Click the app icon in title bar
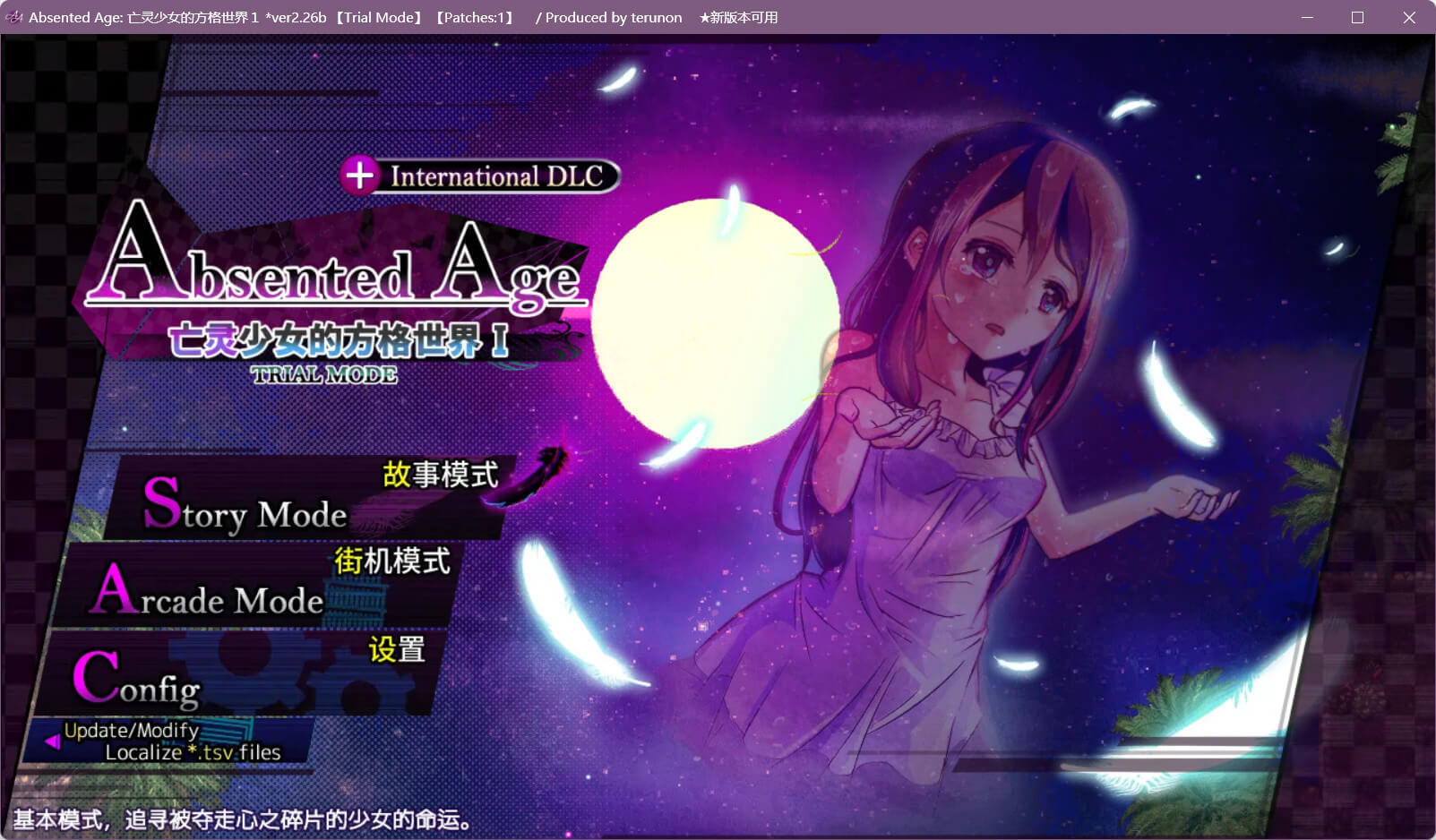 tap(13, 17)
